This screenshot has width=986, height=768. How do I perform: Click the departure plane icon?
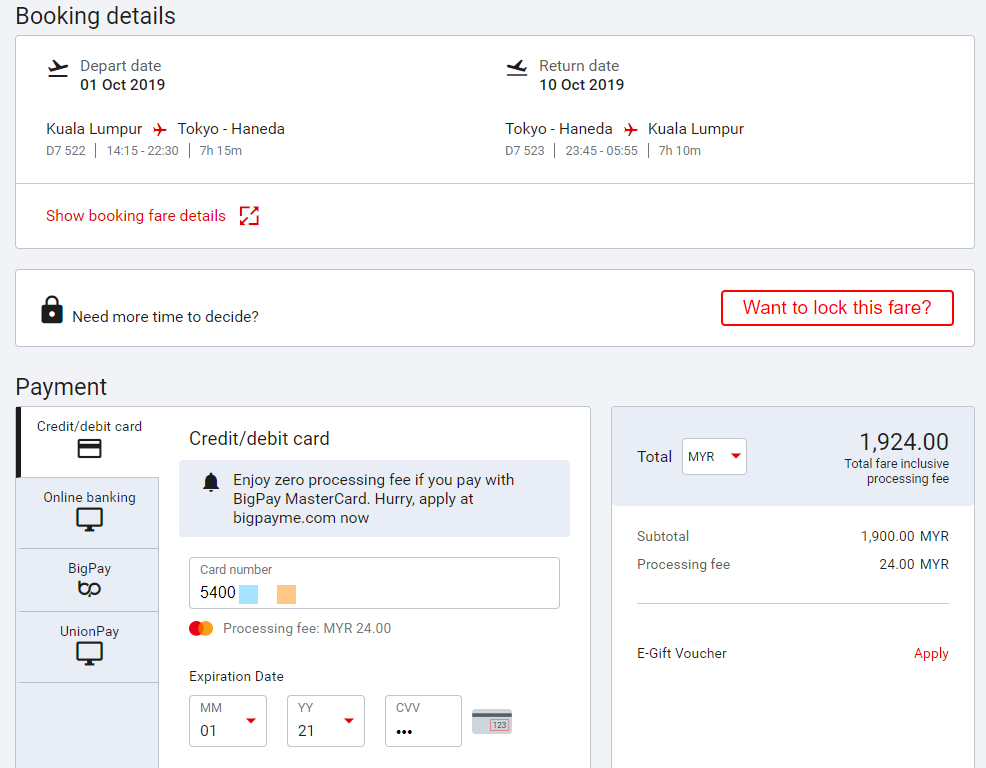tap(58, 68)
